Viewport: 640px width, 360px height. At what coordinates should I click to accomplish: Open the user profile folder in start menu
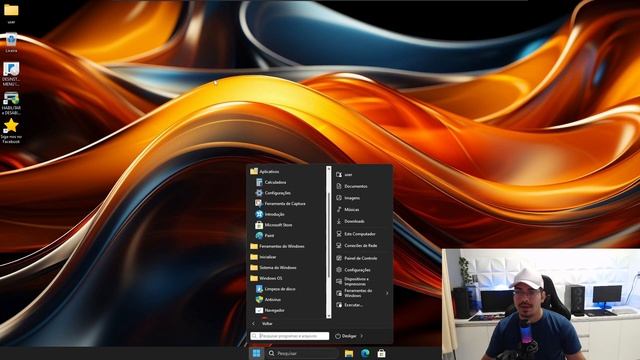(344, 174)
